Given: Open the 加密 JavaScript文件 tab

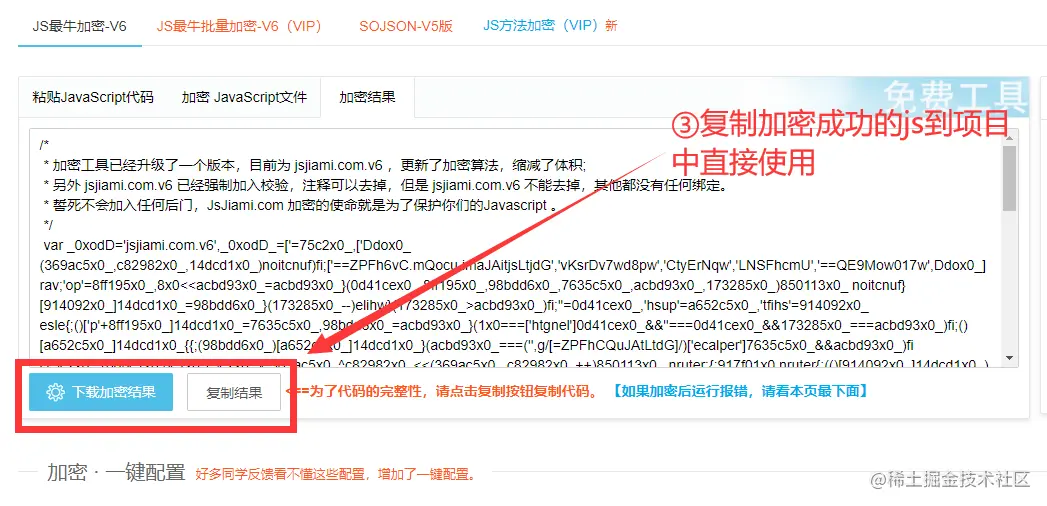Looking at the screenshot, I should coord(244,97).
